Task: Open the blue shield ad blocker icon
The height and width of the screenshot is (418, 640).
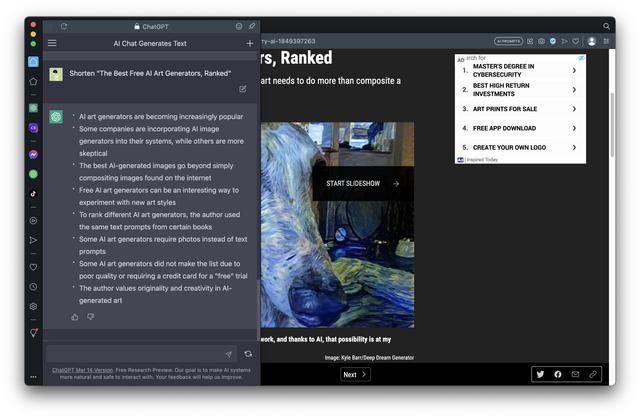Action: pyautogui.click(x=553, y=41)
